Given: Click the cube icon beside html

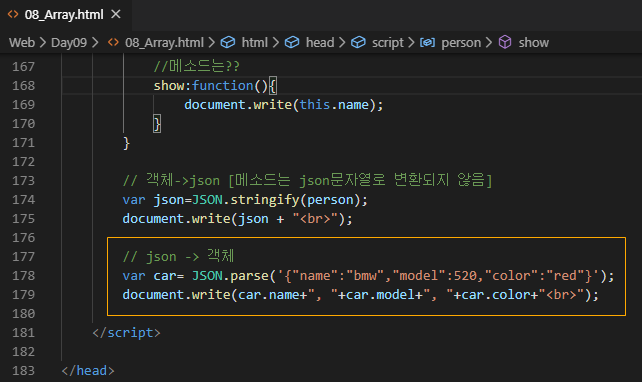Looking at the screenshot, I should point(228,43).
